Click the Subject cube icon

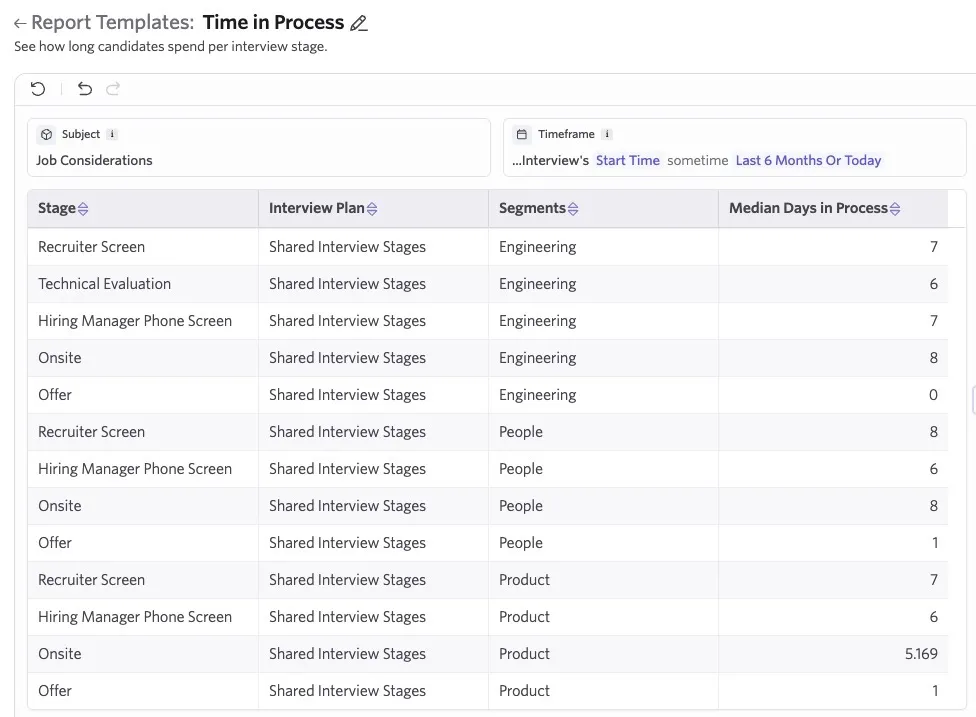tap(46, 134)
